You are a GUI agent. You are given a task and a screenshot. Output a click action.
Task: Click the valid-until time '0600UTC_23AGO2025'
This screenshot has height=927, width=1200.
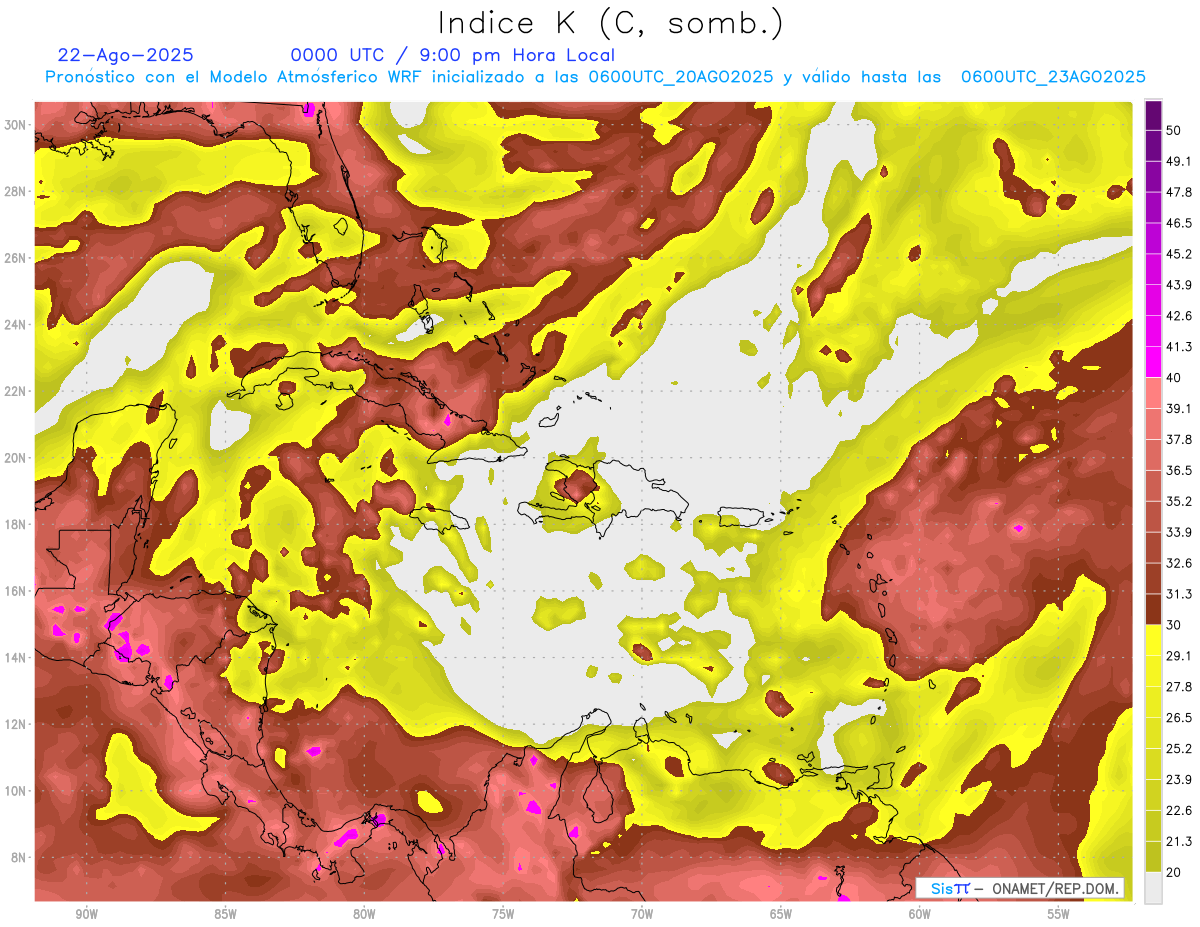tap(1053, 77)
